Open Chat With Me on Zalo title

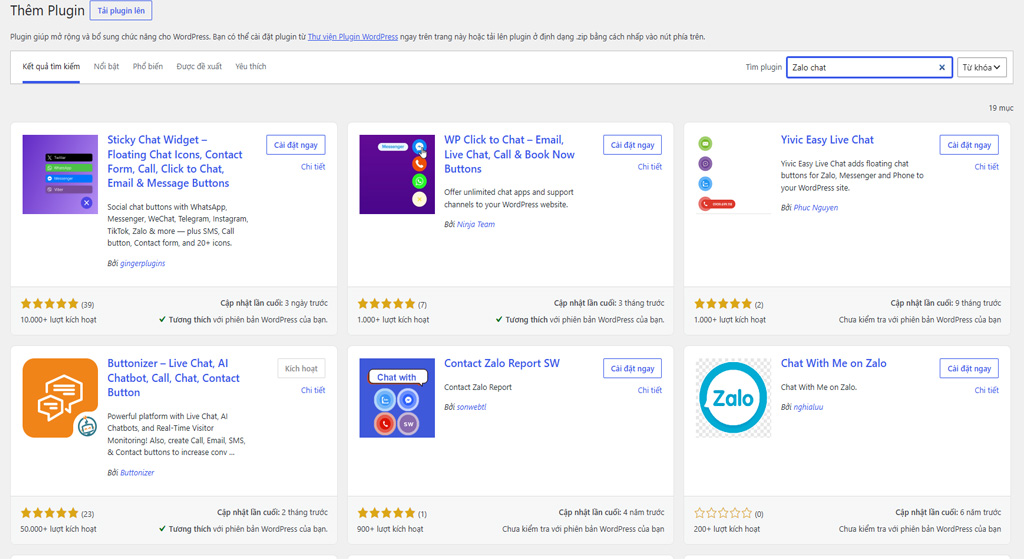pyautogui.click(x=833, y=363)
